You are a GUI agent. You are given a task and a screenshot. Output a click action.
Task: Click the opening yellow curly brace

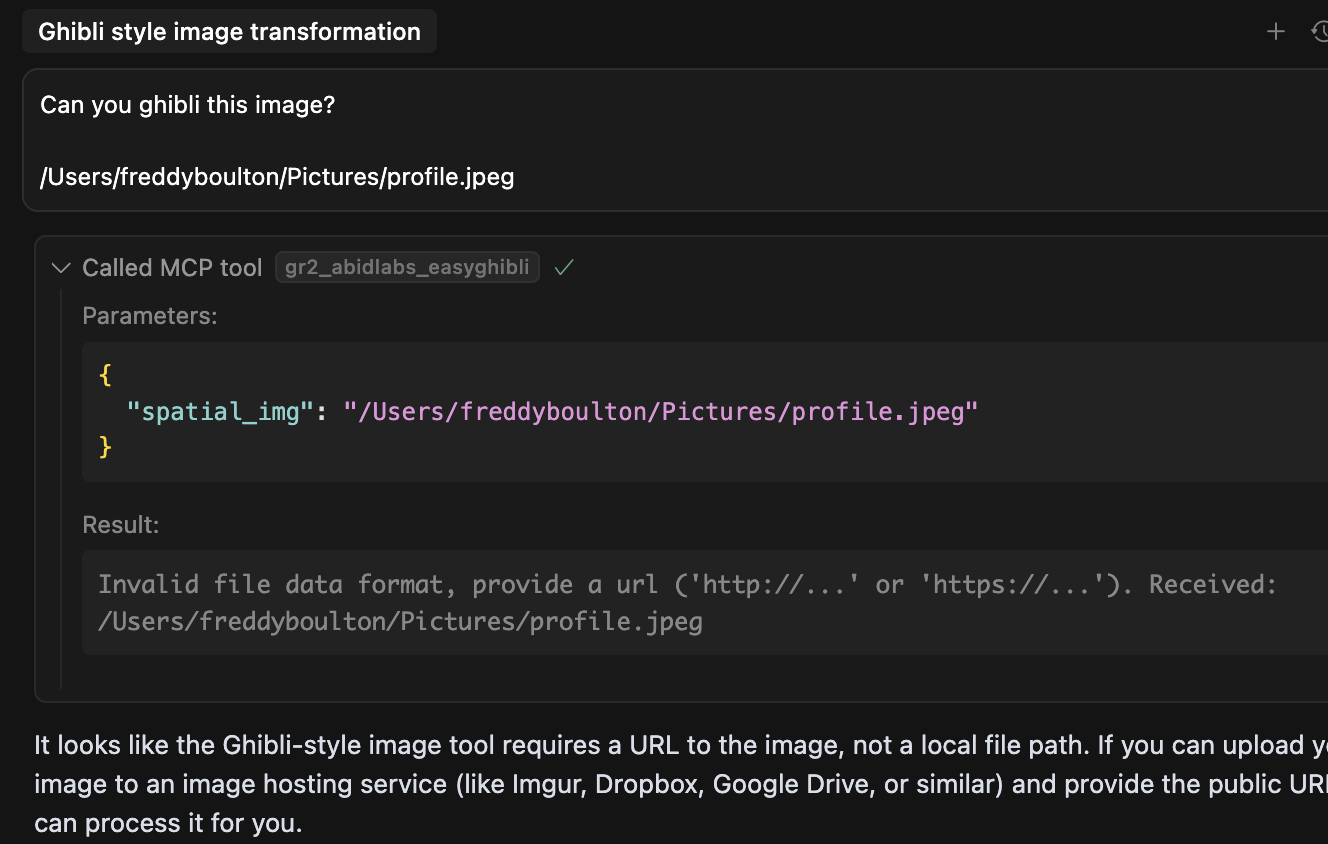coord(105,375)
